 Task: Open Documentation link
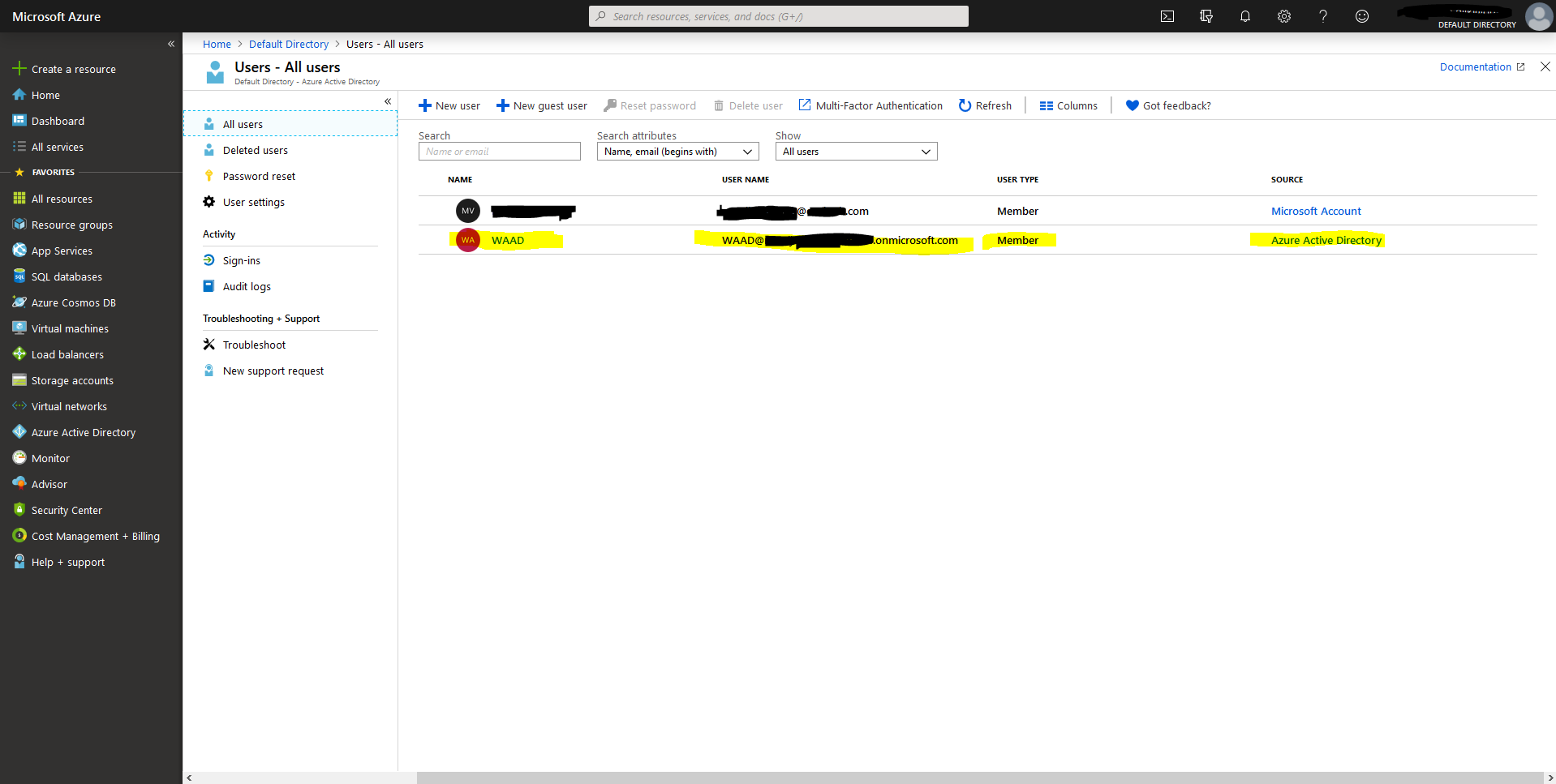point(1481,66)
